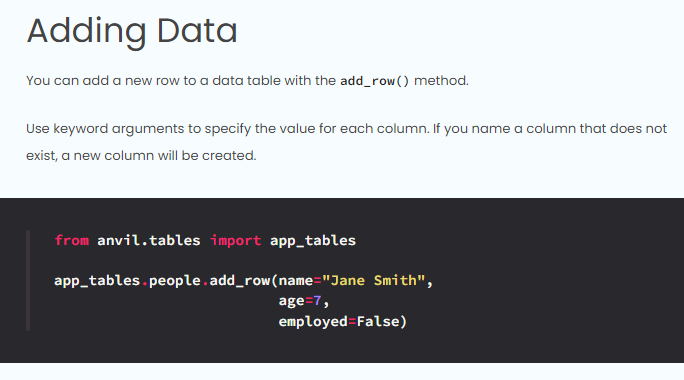This screenshot has height=380, width=684.
Task: Click the "Jane Smith" string in code
Action: coord(373,280)
